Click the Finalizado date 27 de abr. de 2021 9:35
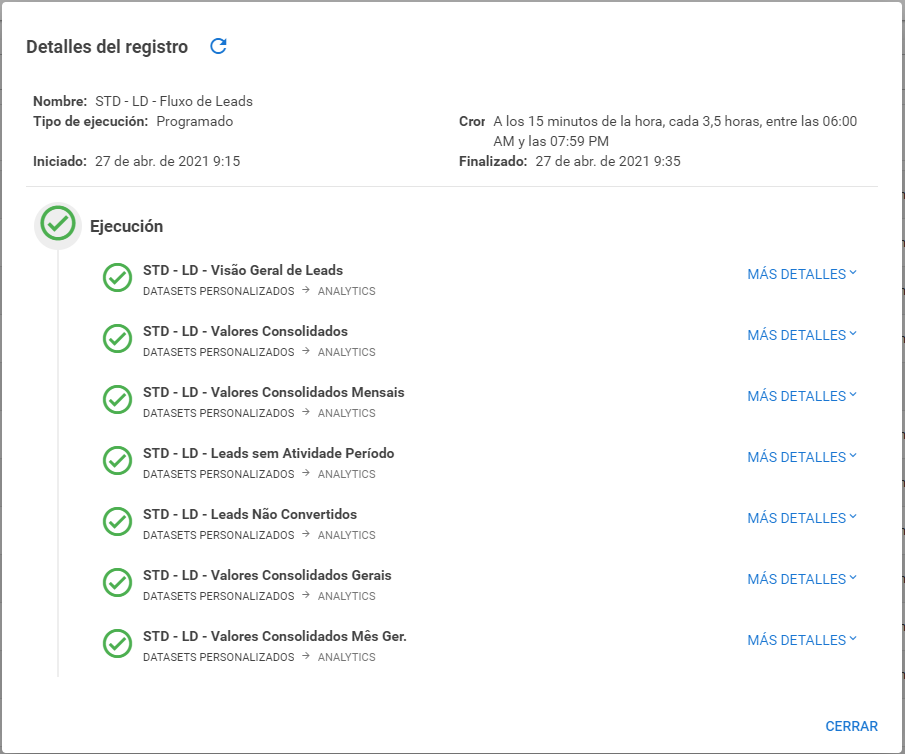The width and height of the screenshot is (905, 754). point(608,161)
